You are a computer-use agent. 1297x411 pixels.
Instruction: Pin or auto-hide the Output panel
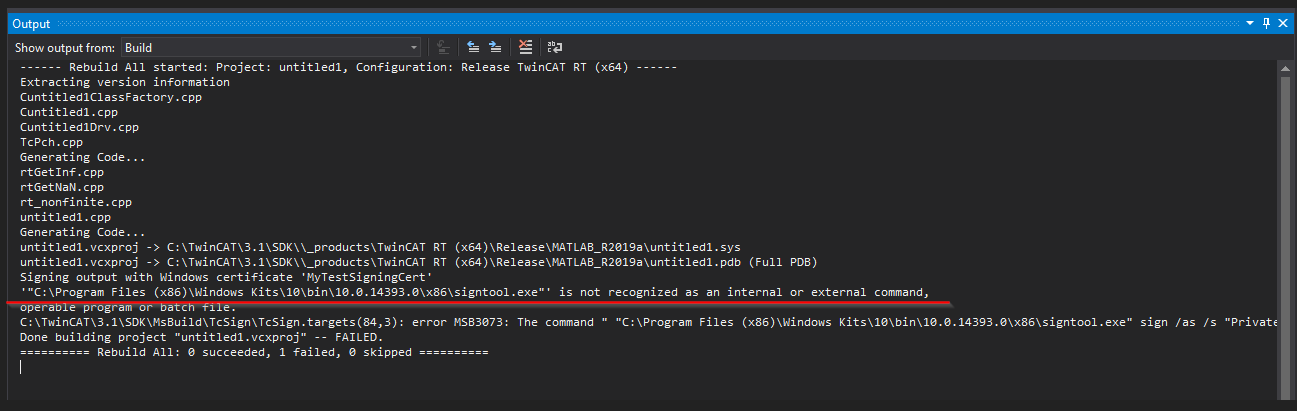(1267, 22)
